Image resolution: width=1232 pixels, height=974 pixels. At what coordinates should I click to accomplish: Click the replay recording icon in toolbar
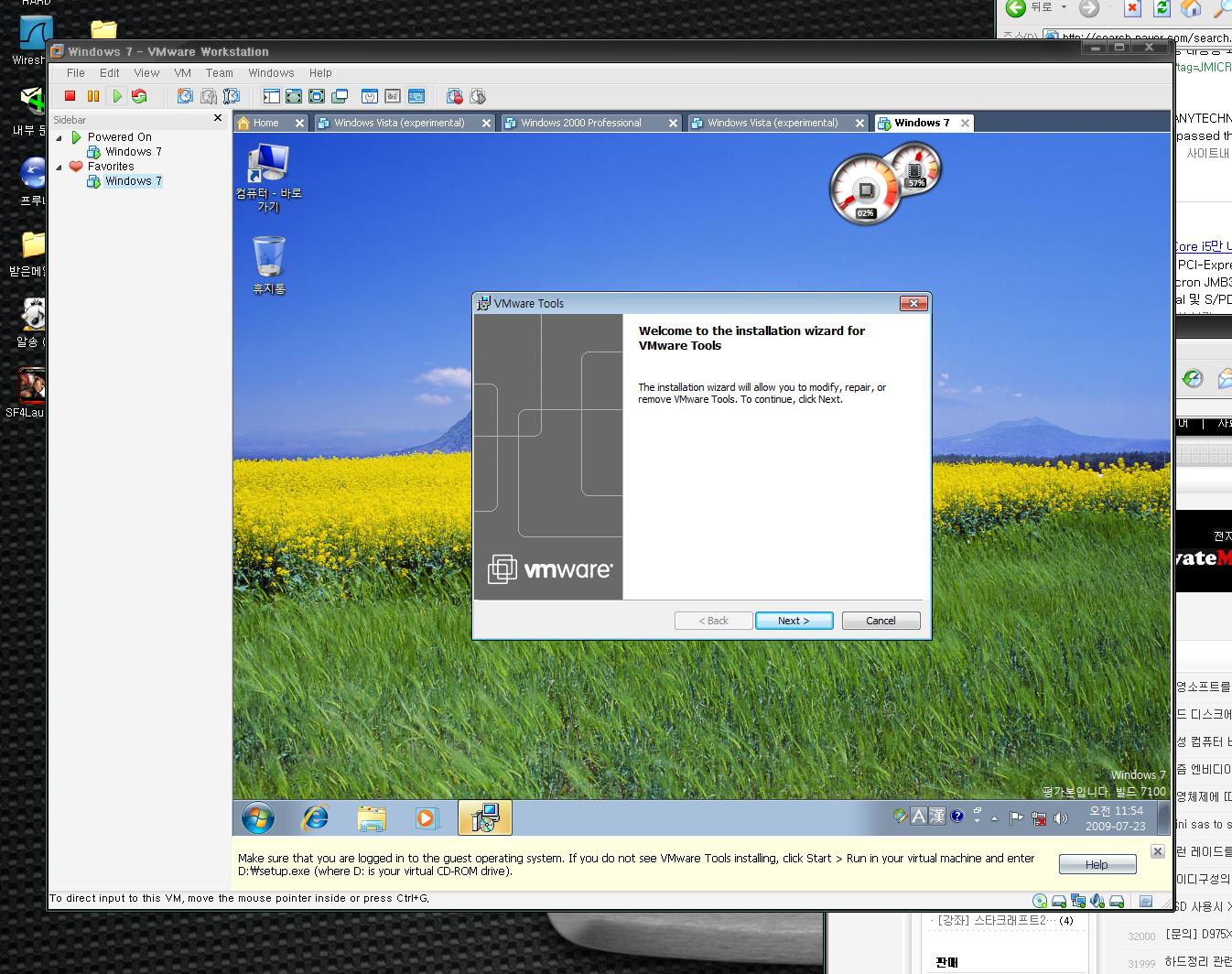pyautogui.click(x=478, y=96)
